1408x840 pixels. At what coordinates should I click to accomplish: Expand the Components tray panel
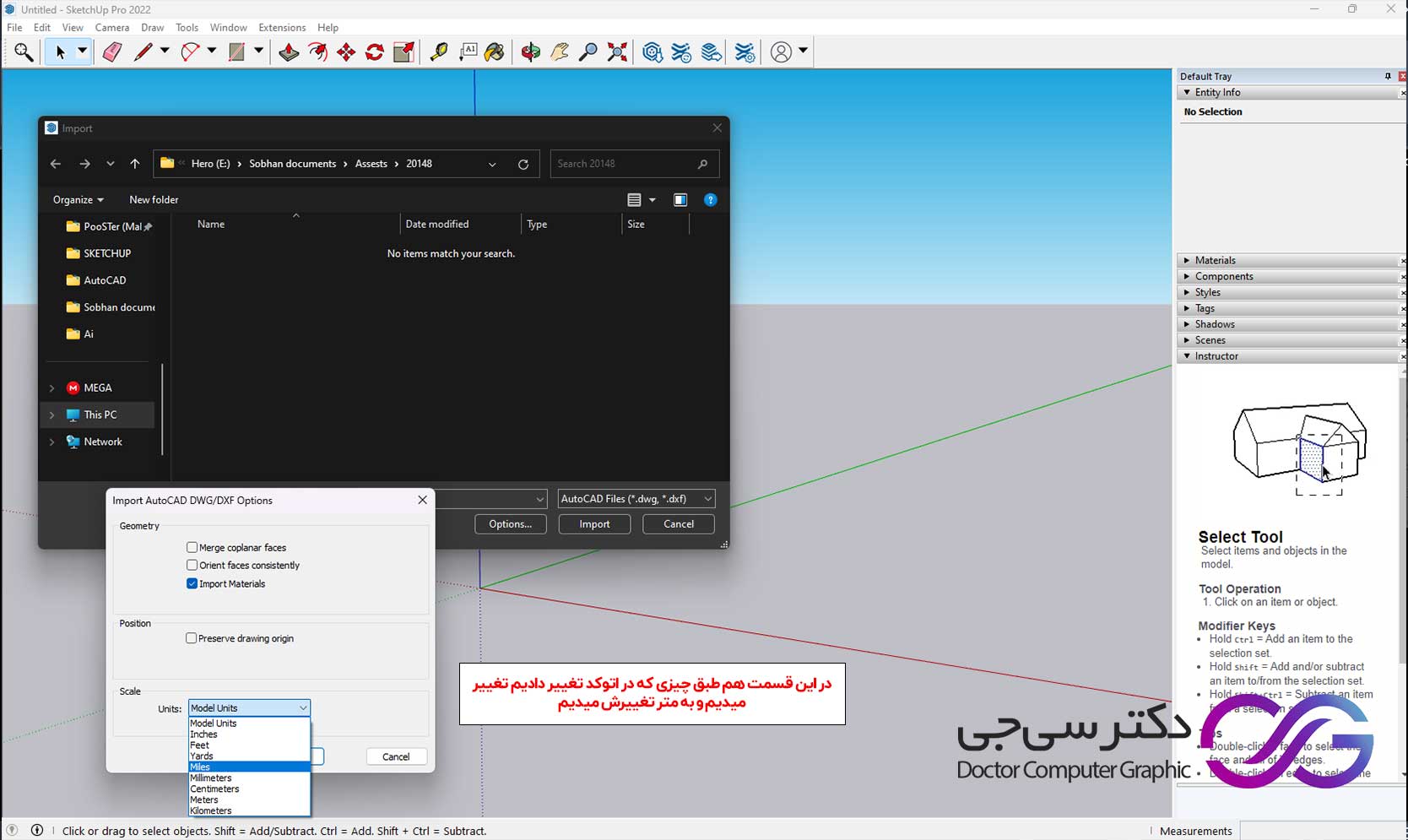click(x=1288, y=276)
